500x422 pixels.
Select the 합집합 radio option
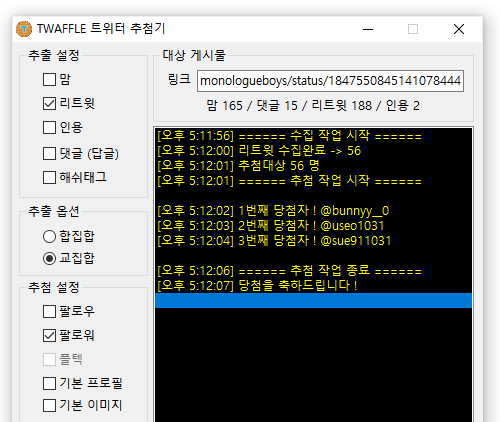click(49, 236)
